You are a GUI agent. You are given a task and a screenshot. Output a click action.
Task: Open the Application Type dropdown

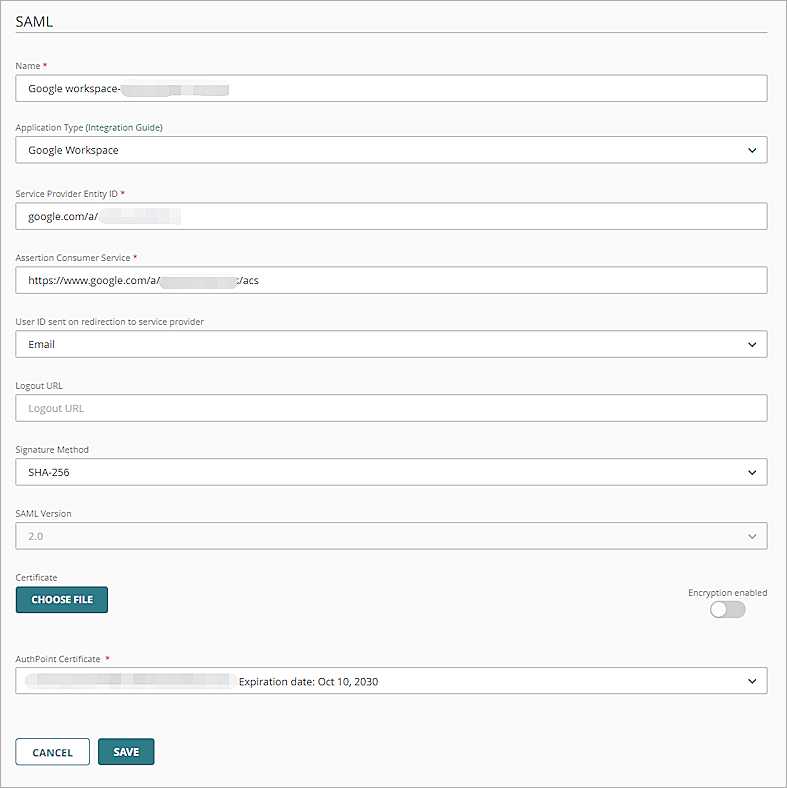(x=391, y=150)
